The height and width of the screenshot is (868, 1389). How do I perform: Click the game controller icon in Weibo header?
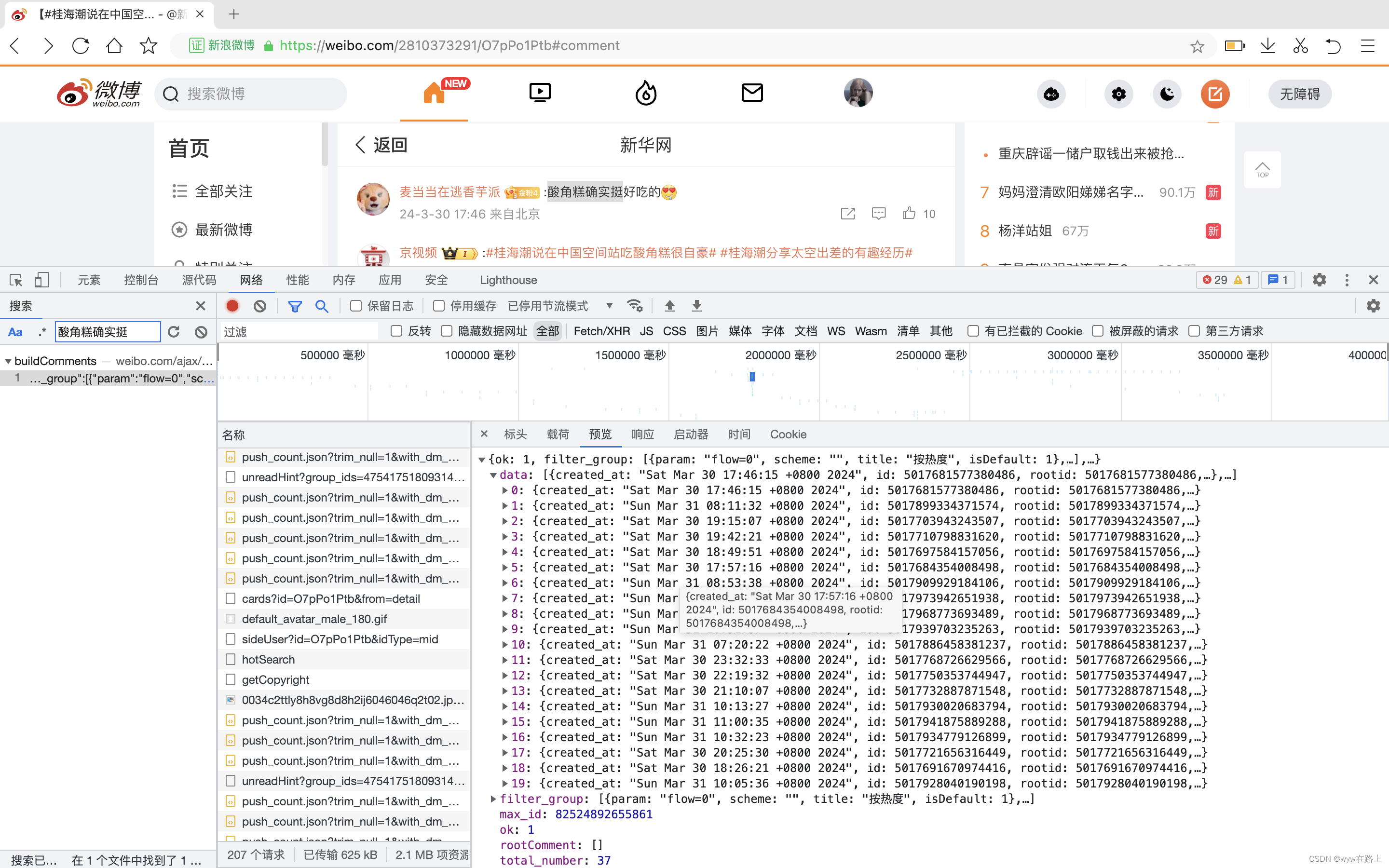pyautogui.click(x=1051, y=94)
